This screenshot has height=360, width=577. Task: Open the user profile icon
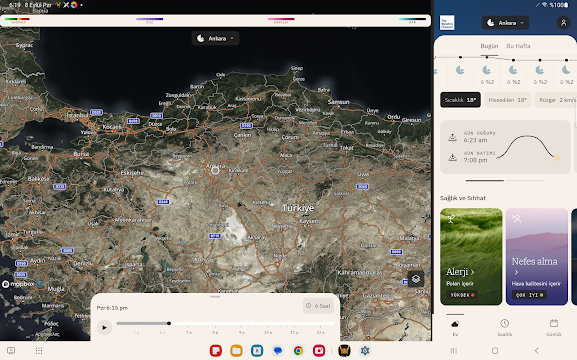[563, 23]
